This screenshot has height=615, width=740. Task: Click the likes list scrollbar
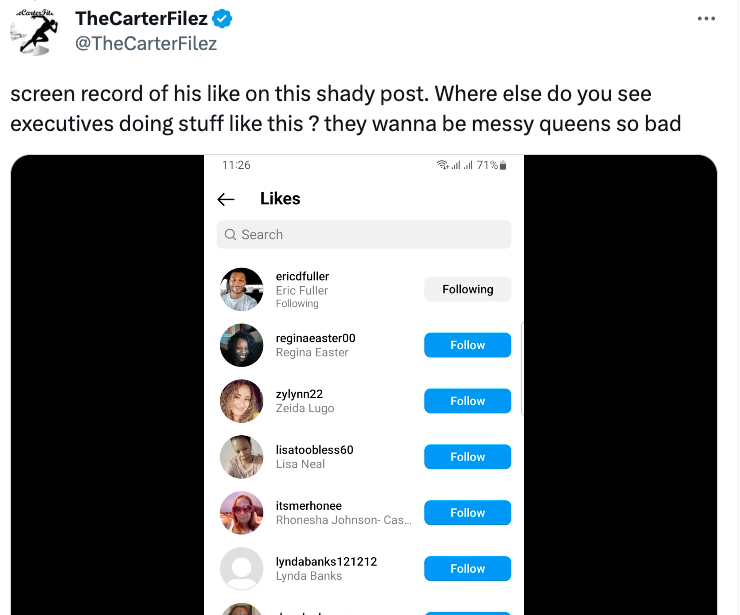[x=522, y=369]
